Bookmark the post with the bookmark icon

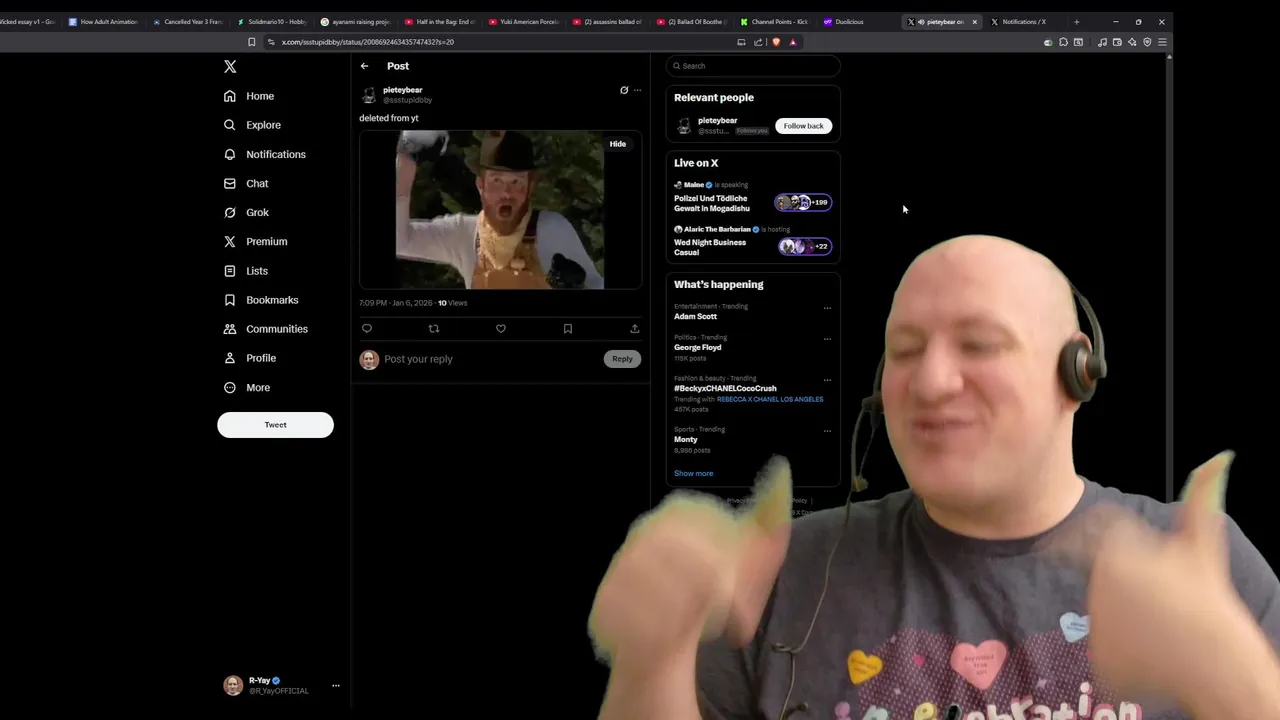(x=568, y=328)
